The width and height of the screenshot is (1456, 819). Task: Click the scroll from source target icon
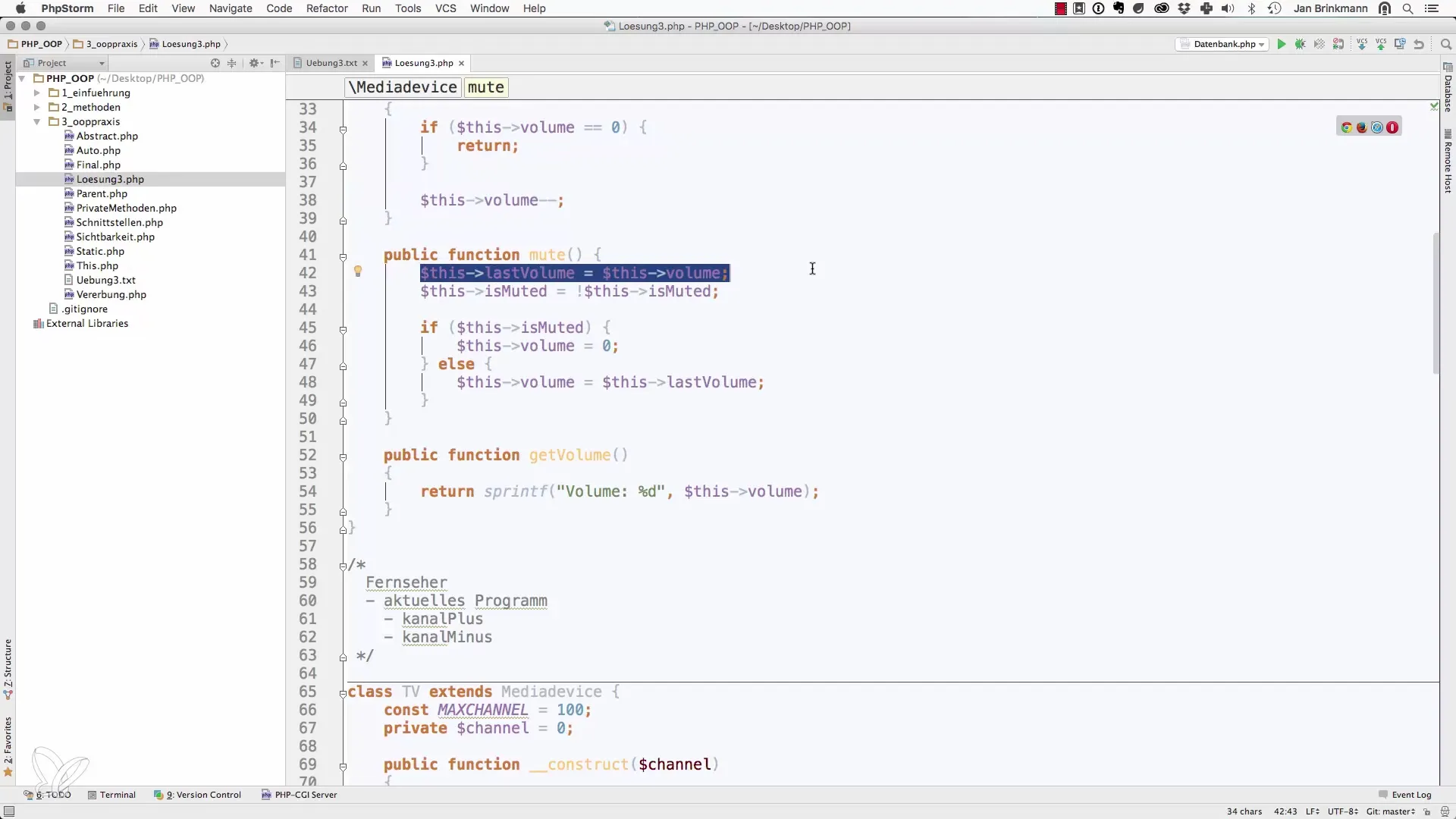pyautogui.click(x=215, y=63)
